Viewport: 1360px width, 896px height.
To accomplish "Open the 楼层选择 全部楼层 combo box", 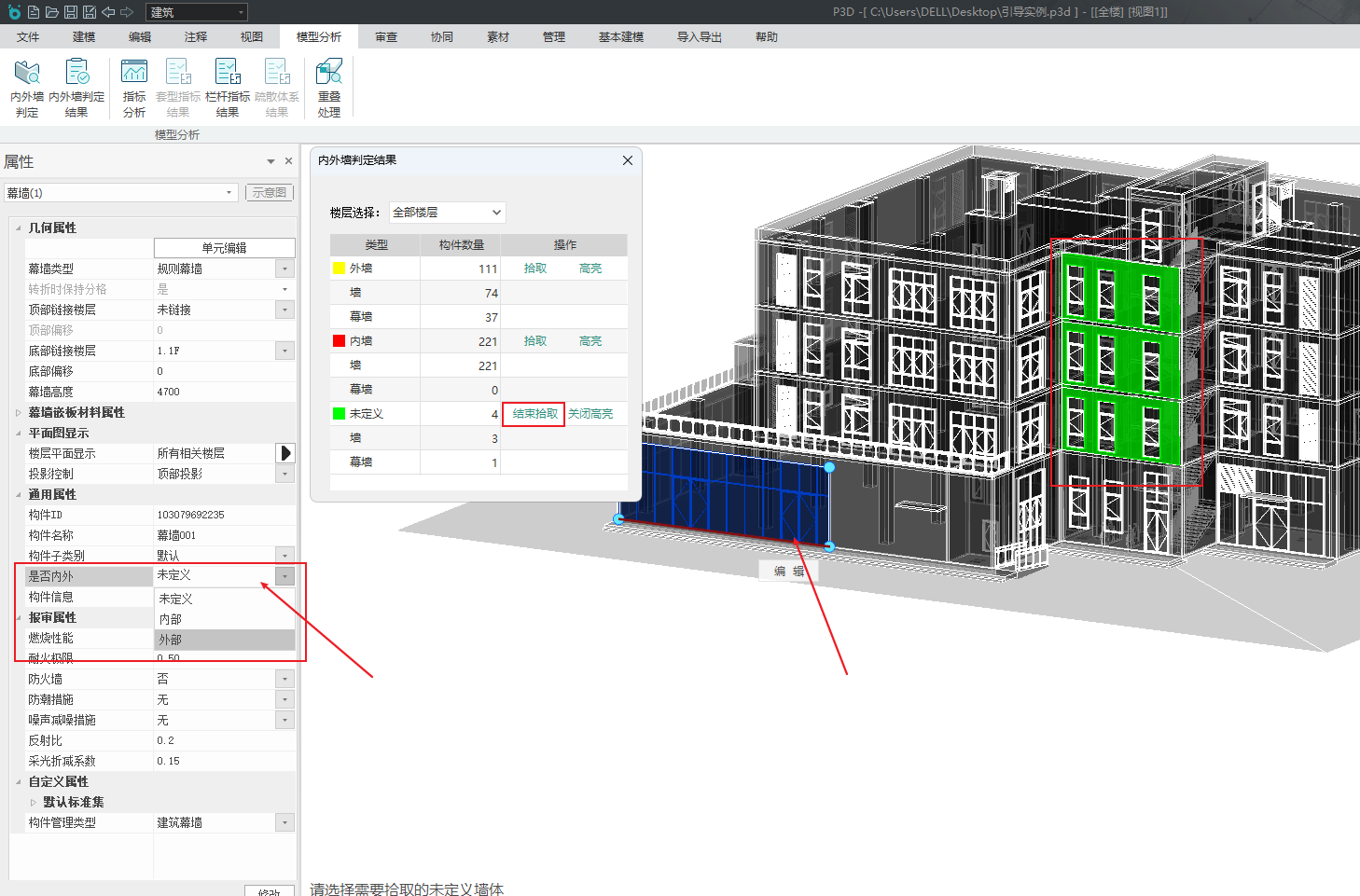I will click(x=447, y=213).
